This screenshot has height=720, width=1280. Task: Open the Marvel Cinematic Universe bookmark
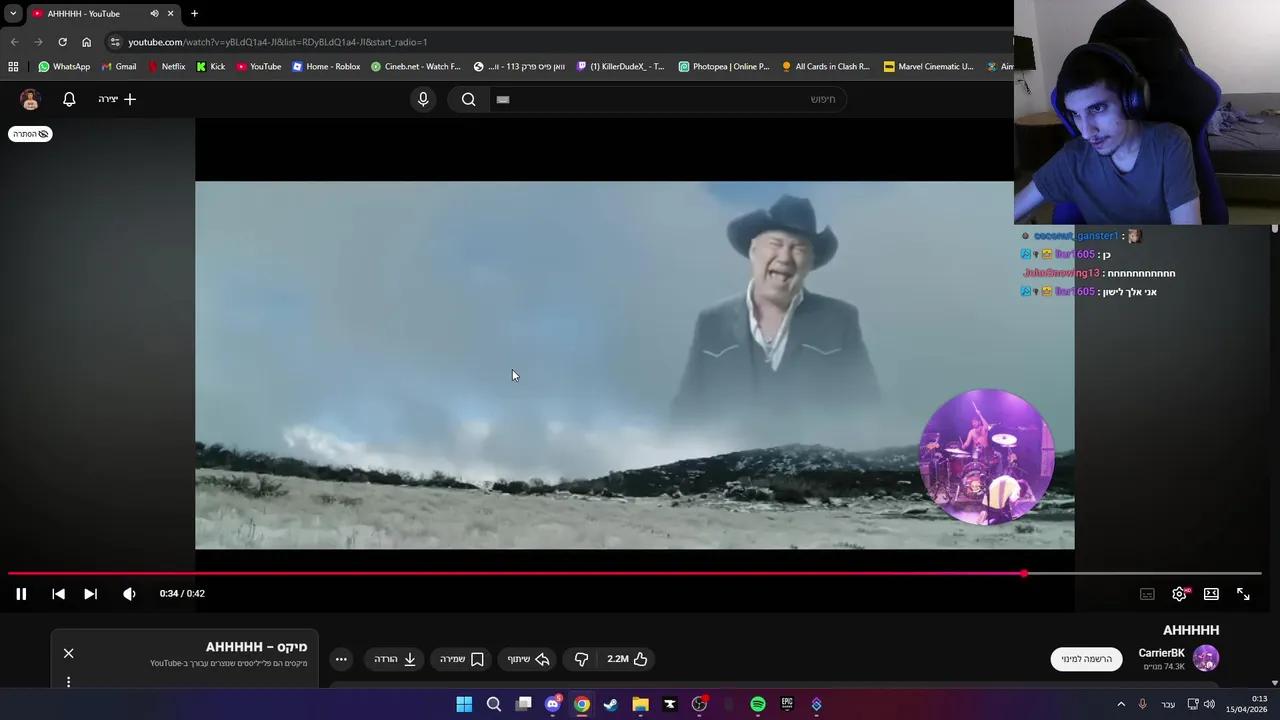(x=928, y=67)
